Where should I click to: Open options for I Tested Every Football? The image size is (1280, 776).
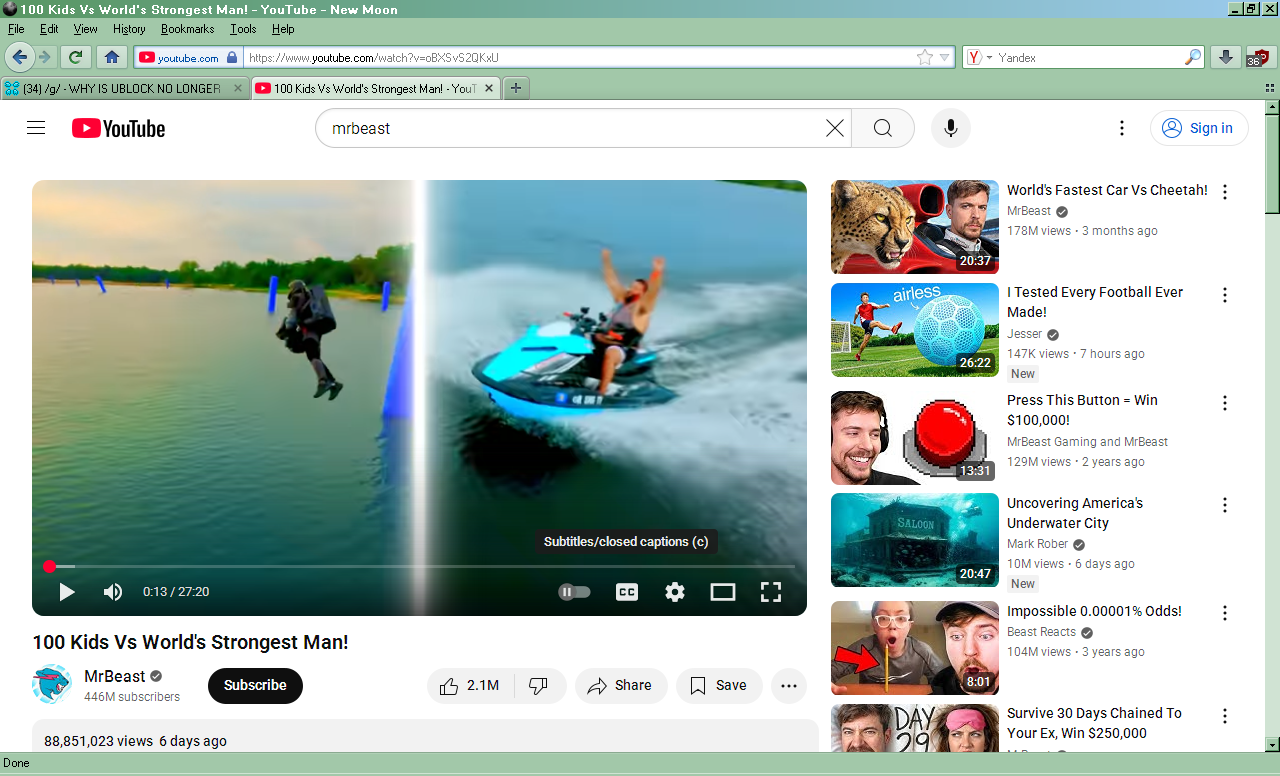pyautogui.click(x=1225, y=295)
